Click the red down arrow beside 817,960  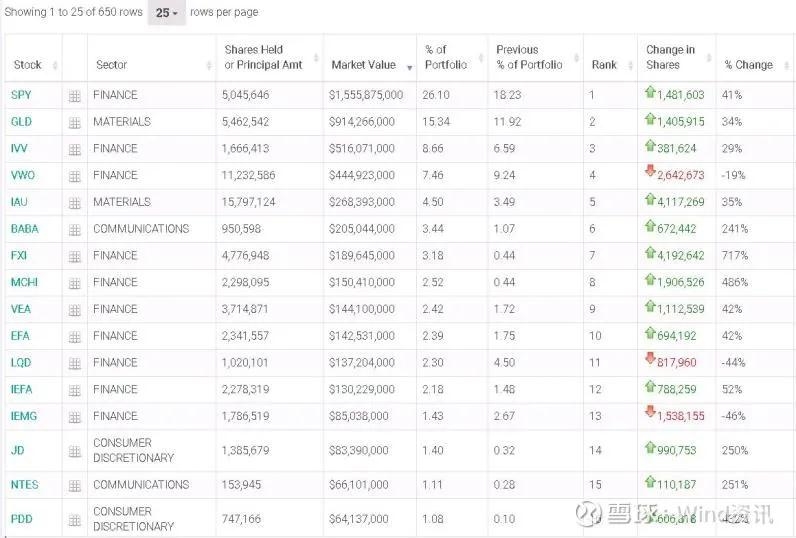650,358
